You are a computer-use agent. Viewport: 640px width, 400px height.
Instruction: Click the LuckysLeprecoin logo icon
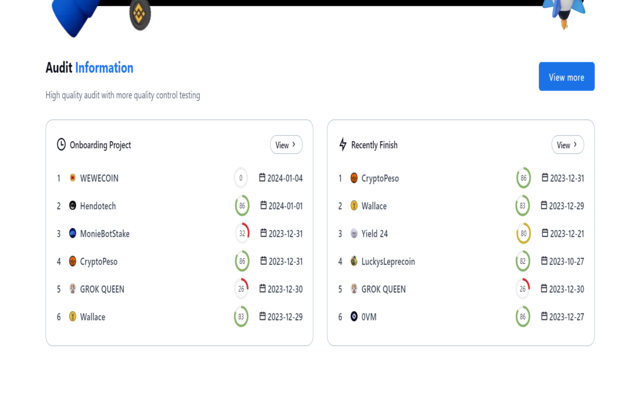click(x=354, y=262)
